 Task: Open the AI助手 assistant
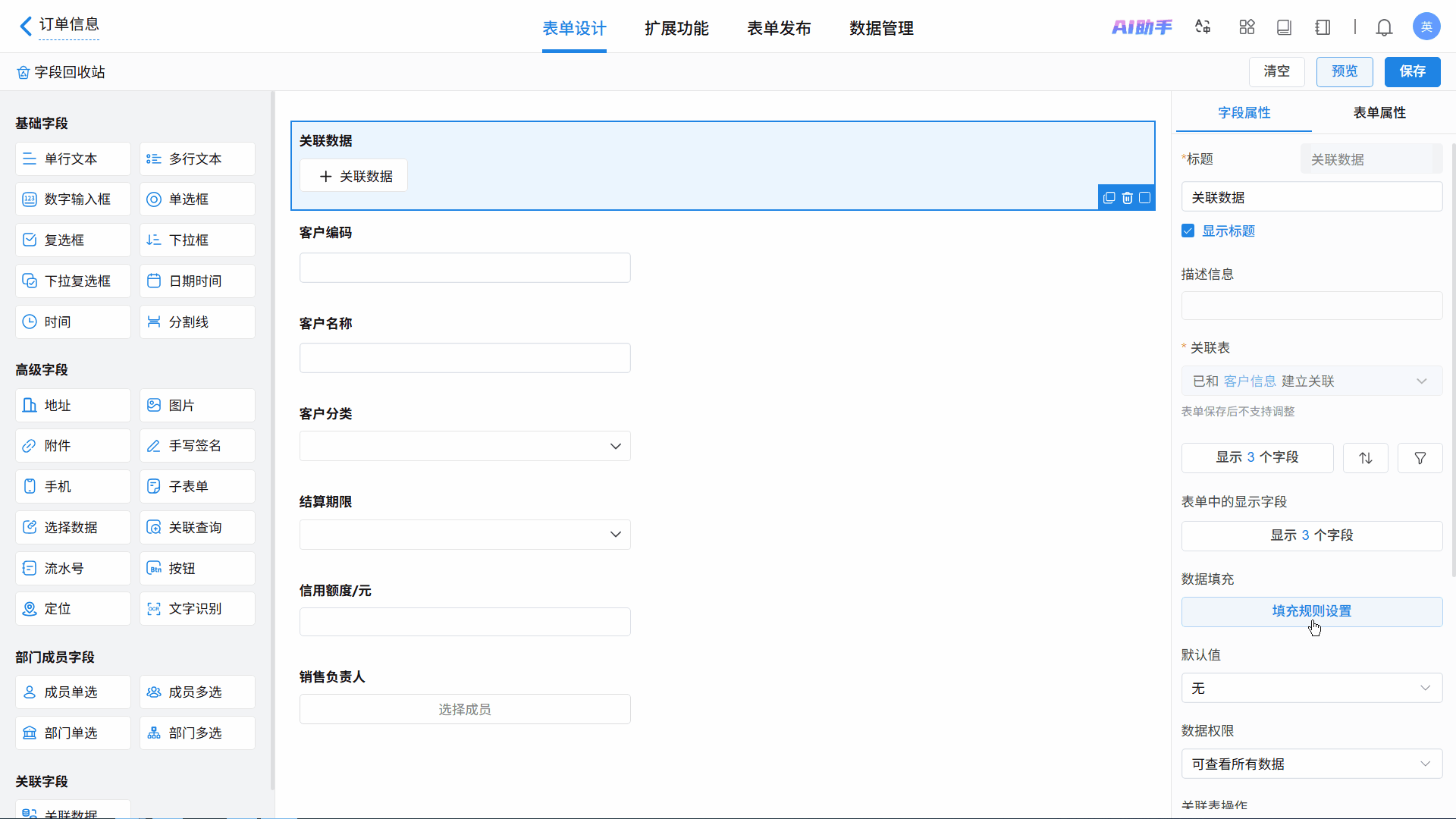tap(1141, 27)
